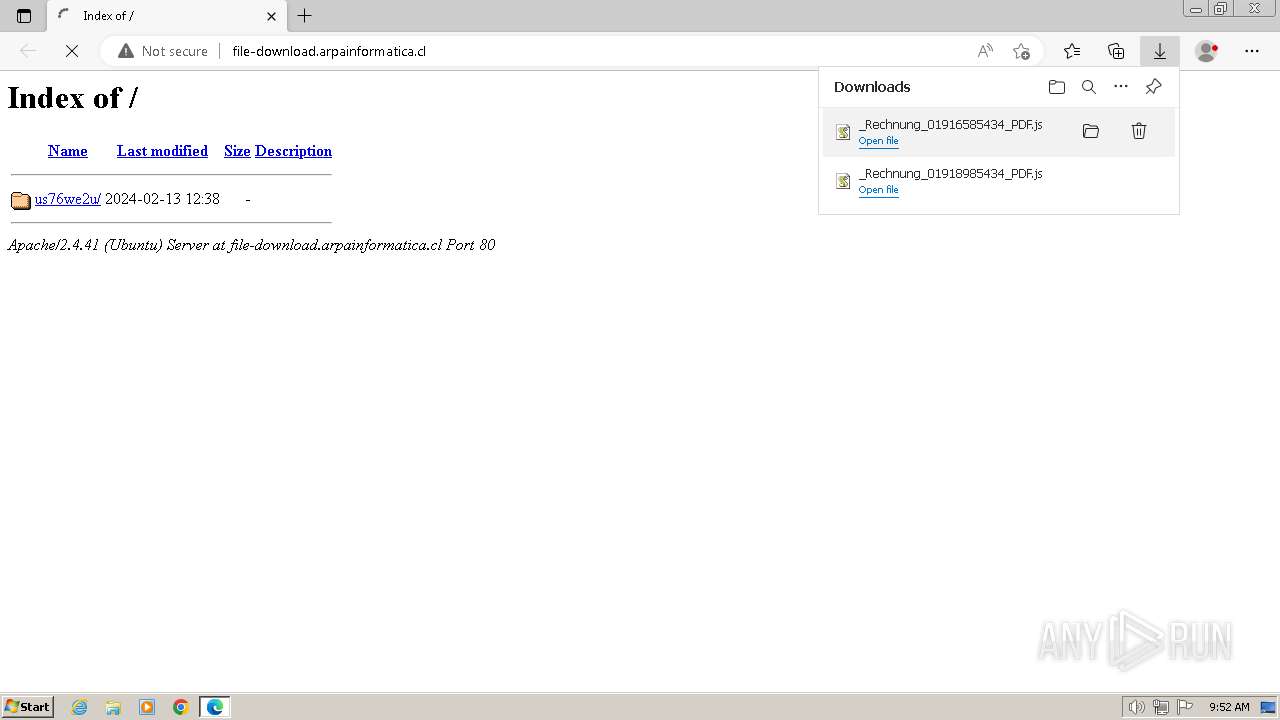Pin the Downloads panel

1153,87
